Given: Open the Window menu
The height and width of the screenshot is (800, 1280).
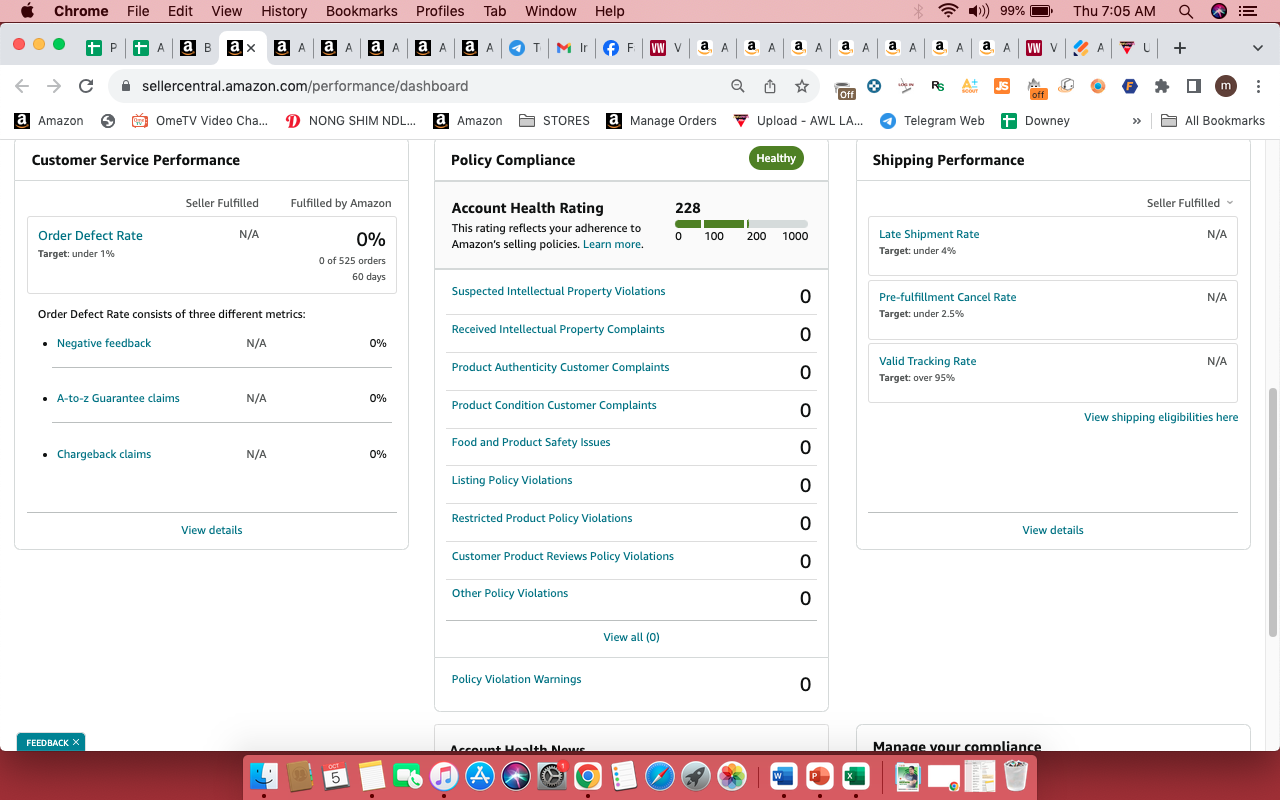Looking at the screenshot, I should tap(551, 11).
